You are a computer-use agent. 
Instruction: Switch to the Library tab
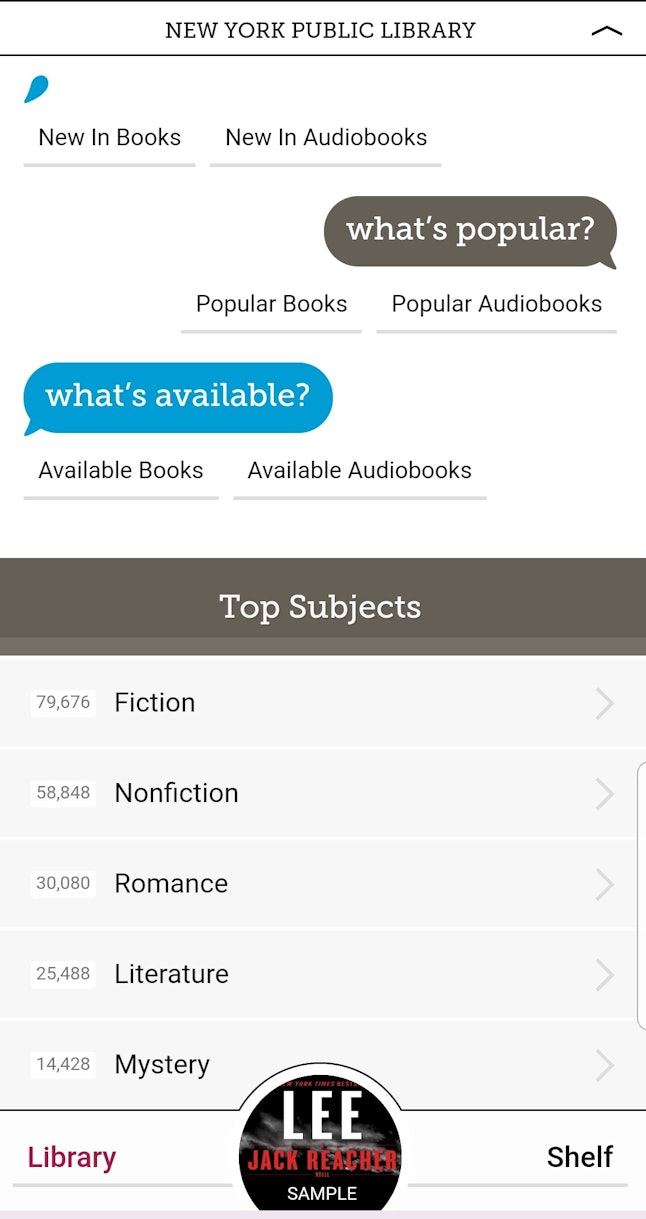72,1157
